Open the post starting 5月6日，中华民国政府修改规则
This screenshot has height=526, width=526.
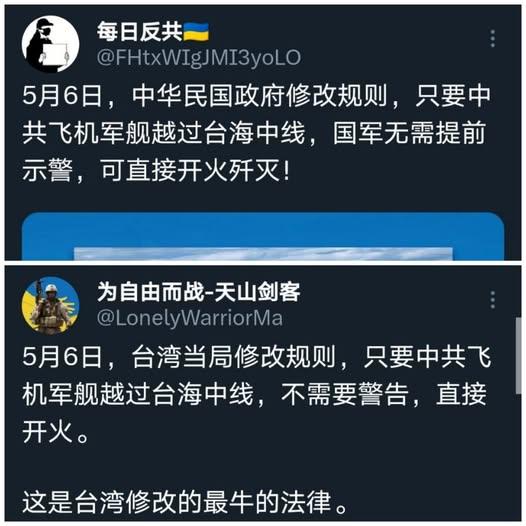pyautogui.click(x=257, y=133)
